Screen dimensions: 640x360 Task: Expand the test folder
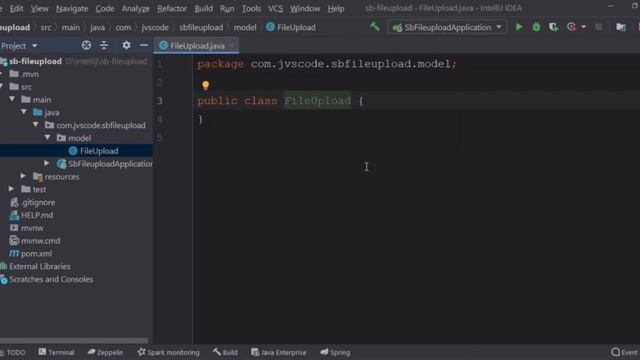[11, 189]
